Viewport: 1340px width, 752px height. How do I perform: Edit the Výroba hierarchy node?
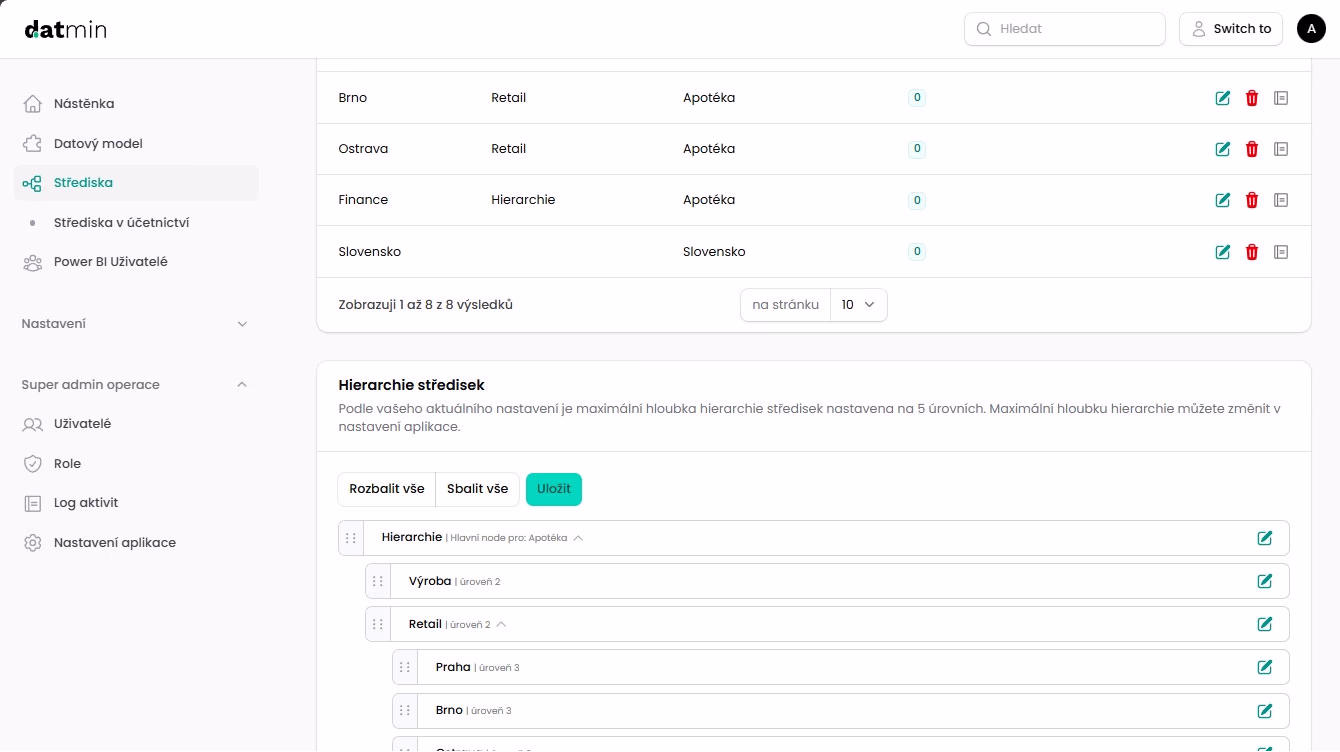tap(1264, 581)
